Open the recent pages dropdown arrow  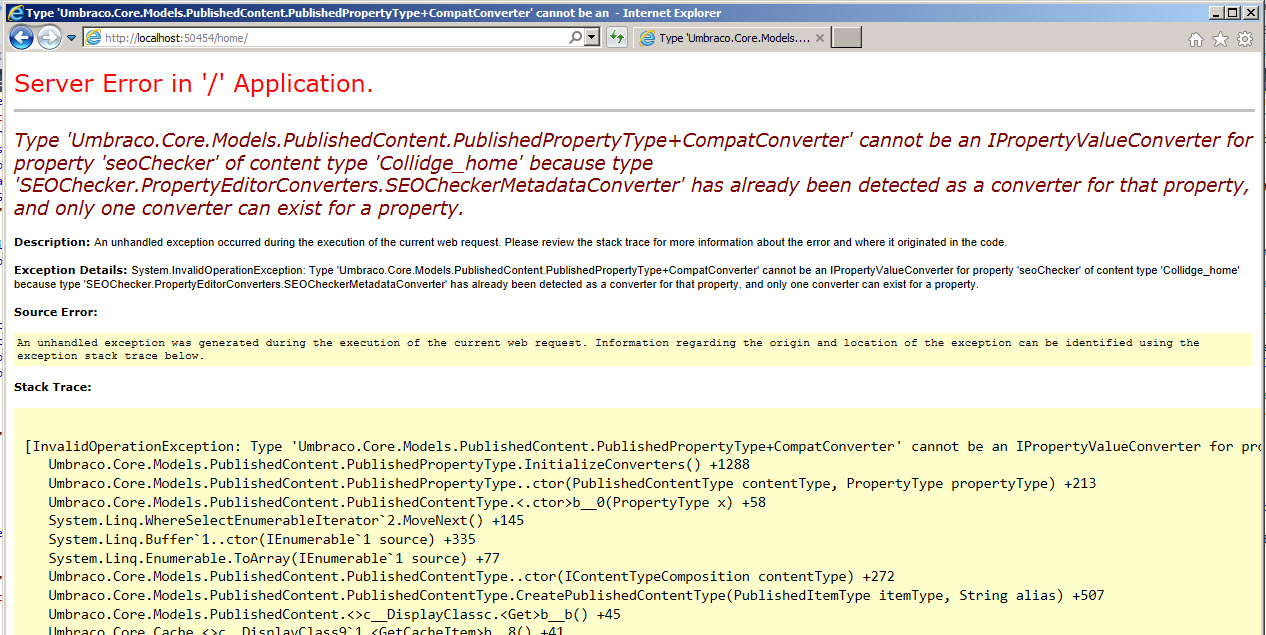[x=72, y=39]
